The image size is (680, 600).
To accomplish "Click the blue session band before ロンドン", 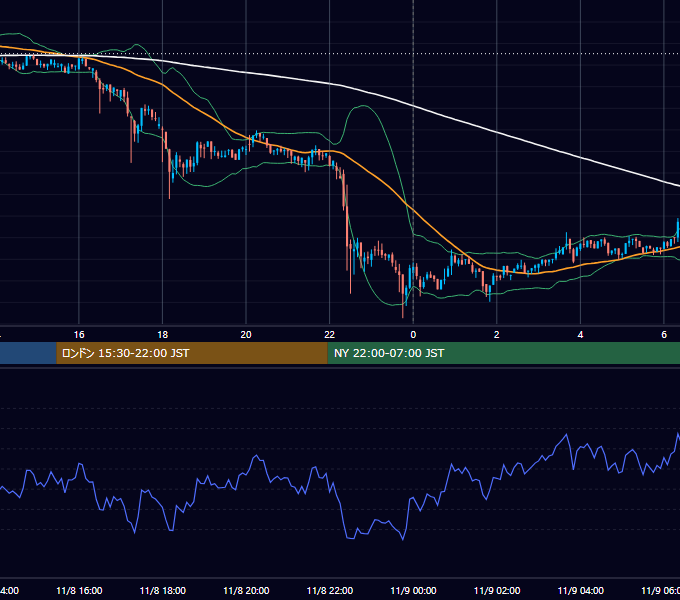I will pyautogui.click(x=28, y=353).
